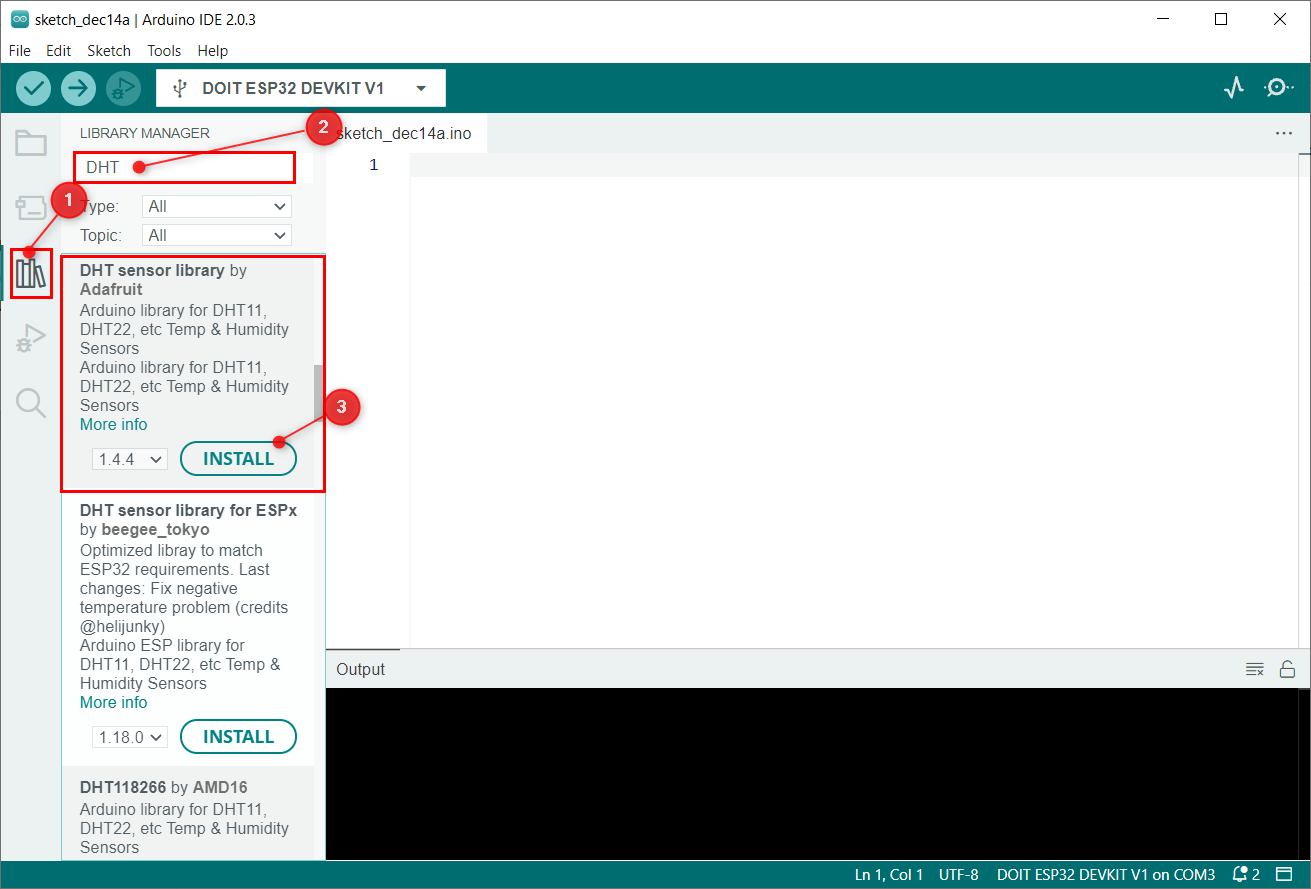
Task: Open the Tools menu
Action: [165, 50]
